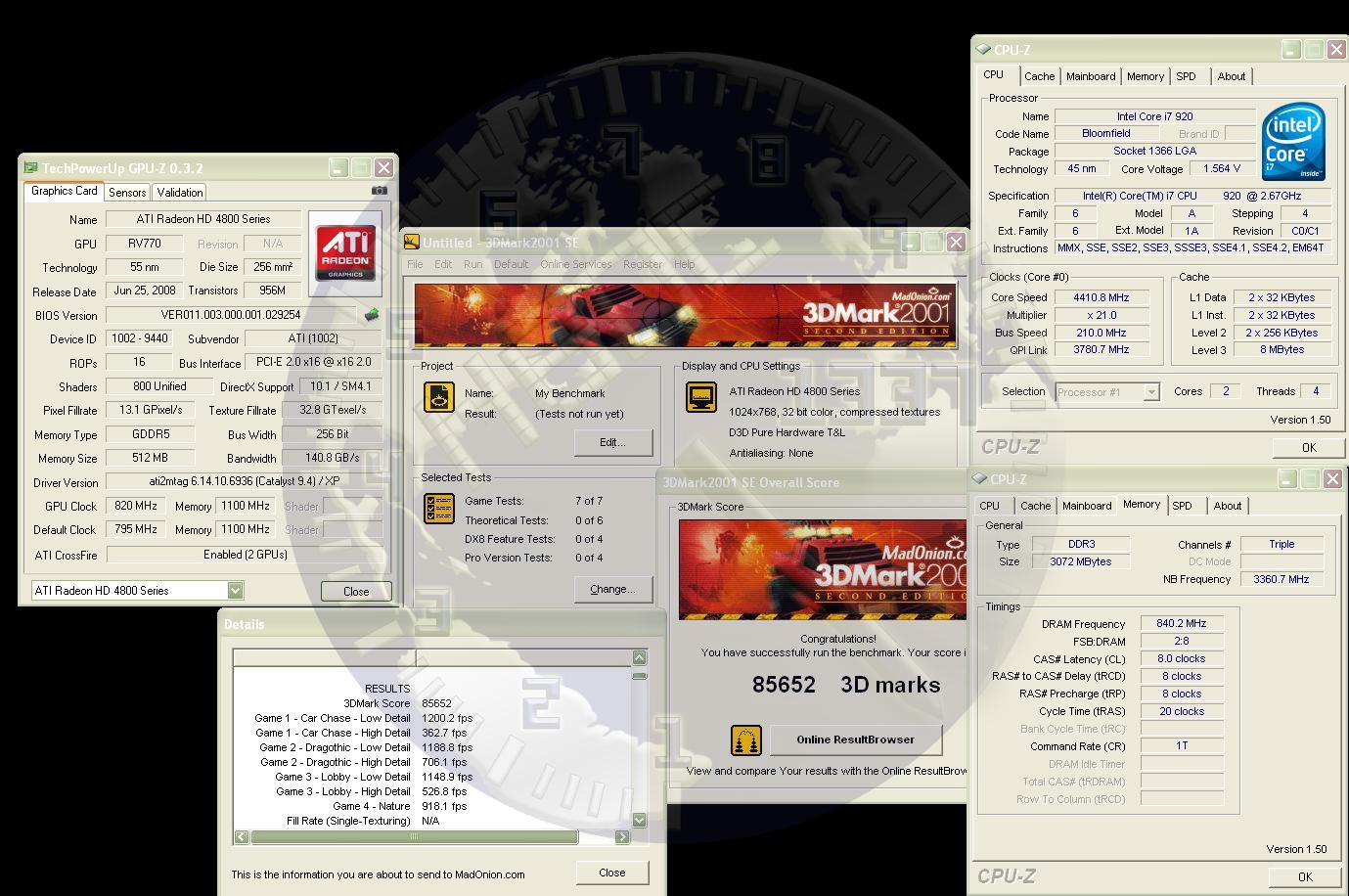Click the Intel Core i7 logo in CPU-Z
Viewport: 1349px width, 896px height.
[1292, 142]
